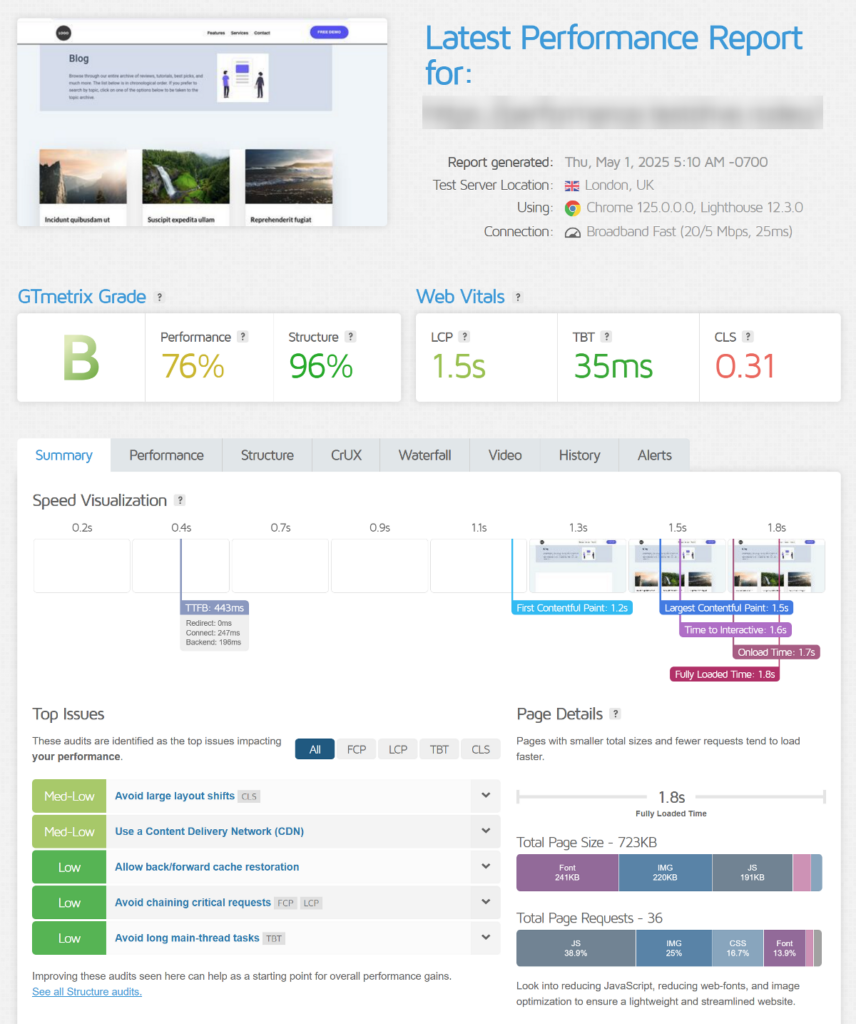
Task: Click the See all Structure audits link
Action: point(87,991)
